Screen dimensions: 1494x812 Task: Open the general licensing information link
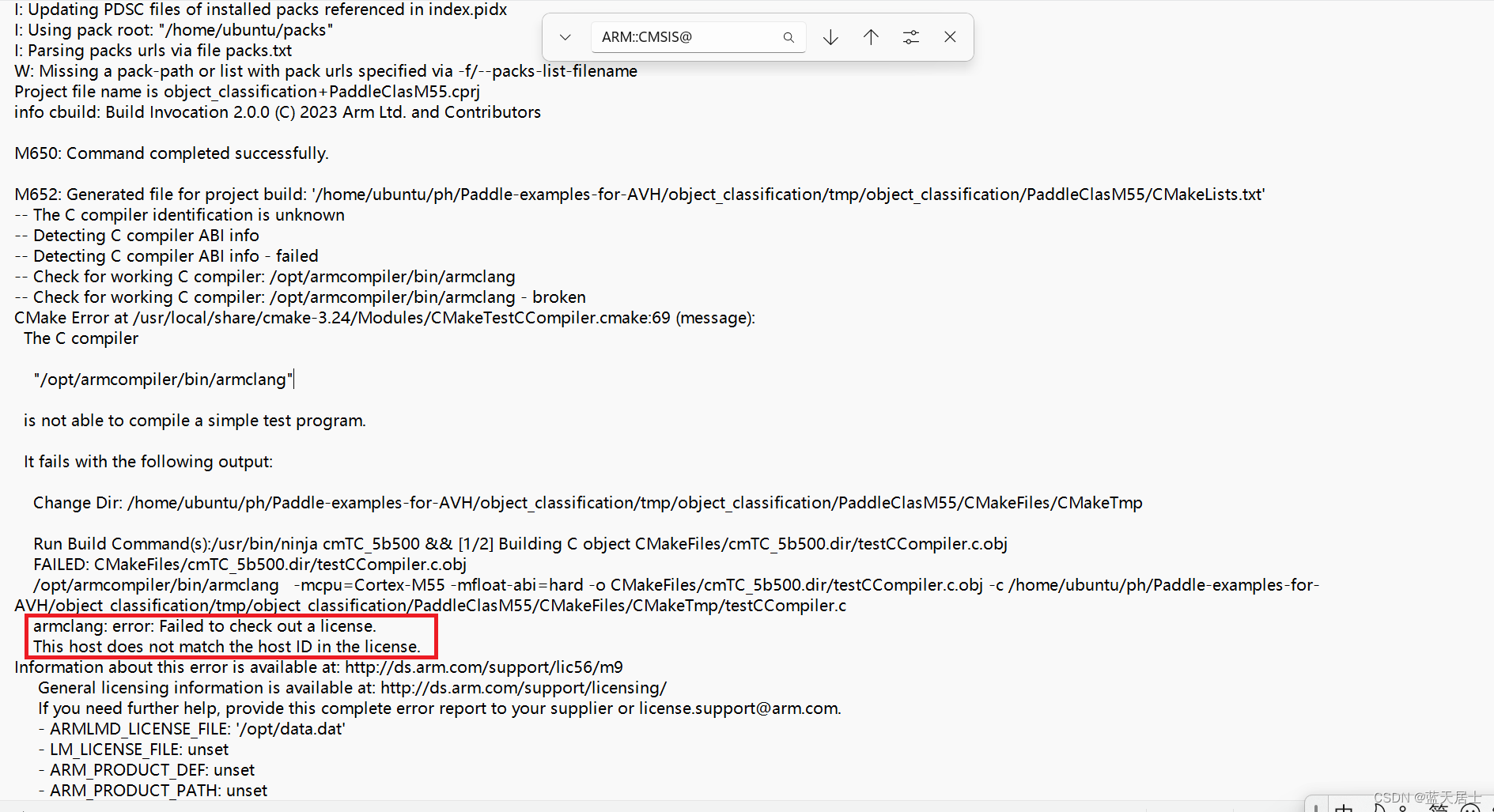point(523,687)
